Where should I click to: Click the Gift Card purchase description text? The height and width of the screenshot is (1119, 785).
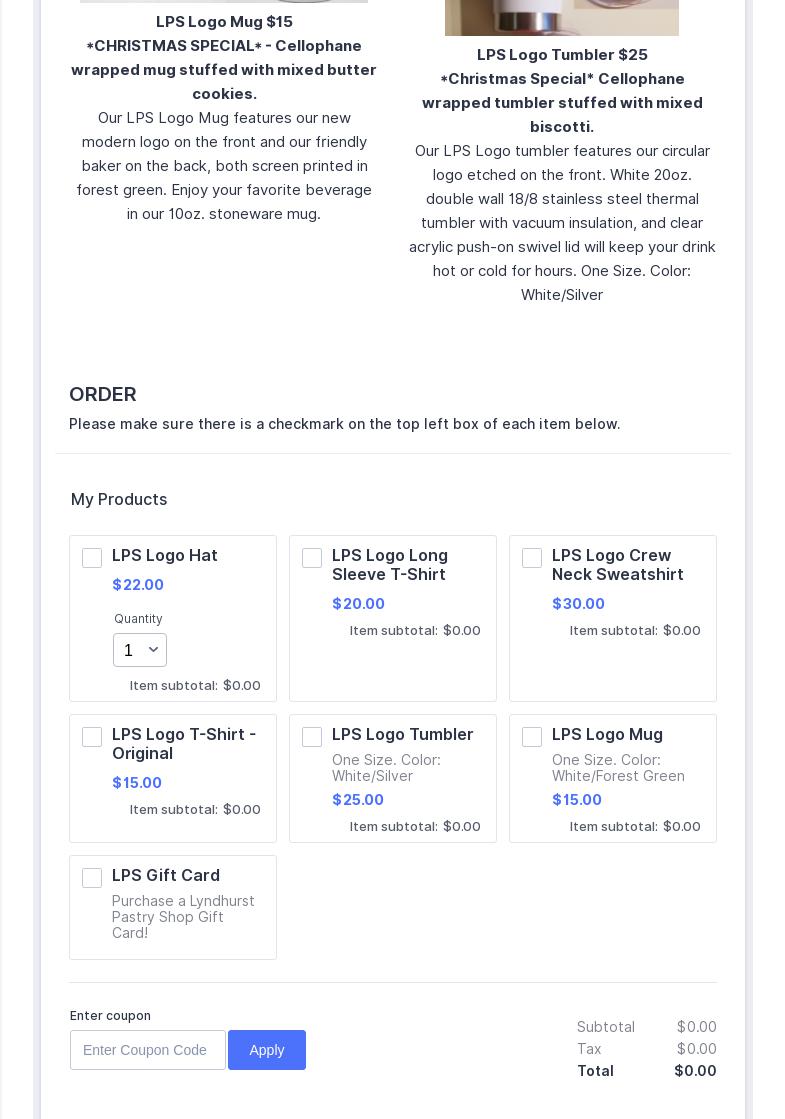point(183,917)
